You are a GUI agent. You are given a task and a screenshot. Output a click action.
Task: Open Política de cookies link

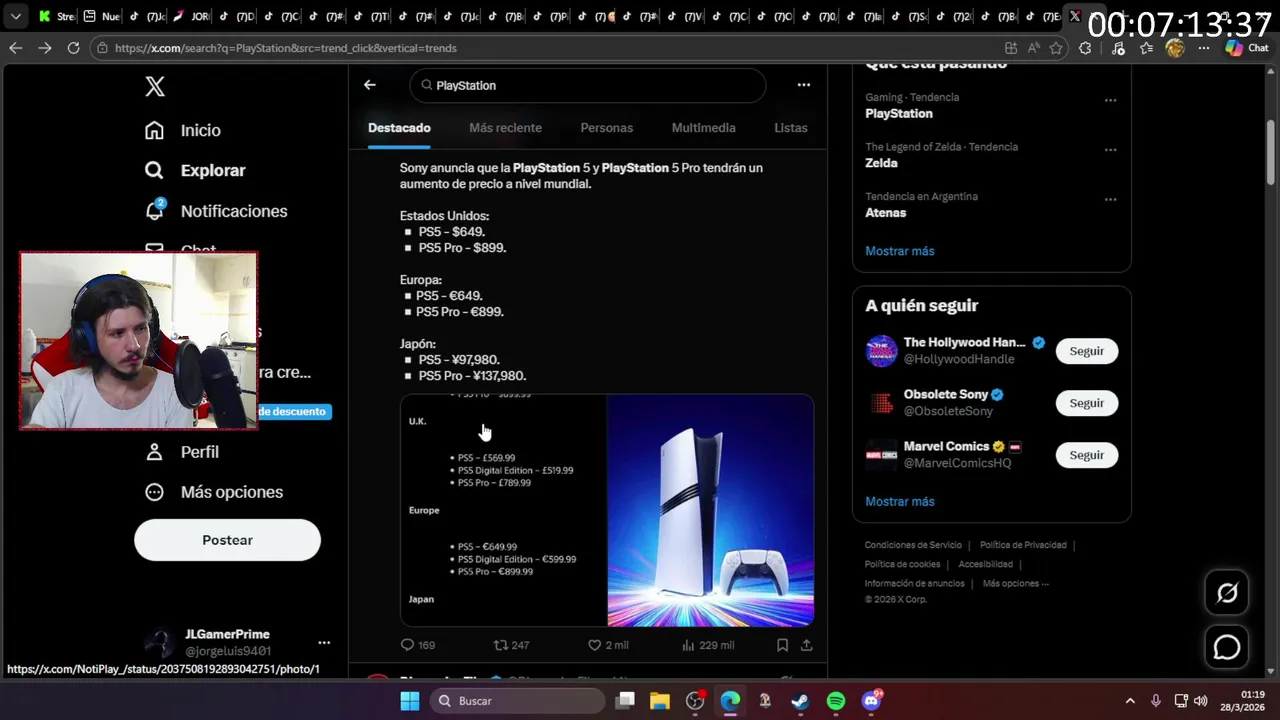(902, 564)
